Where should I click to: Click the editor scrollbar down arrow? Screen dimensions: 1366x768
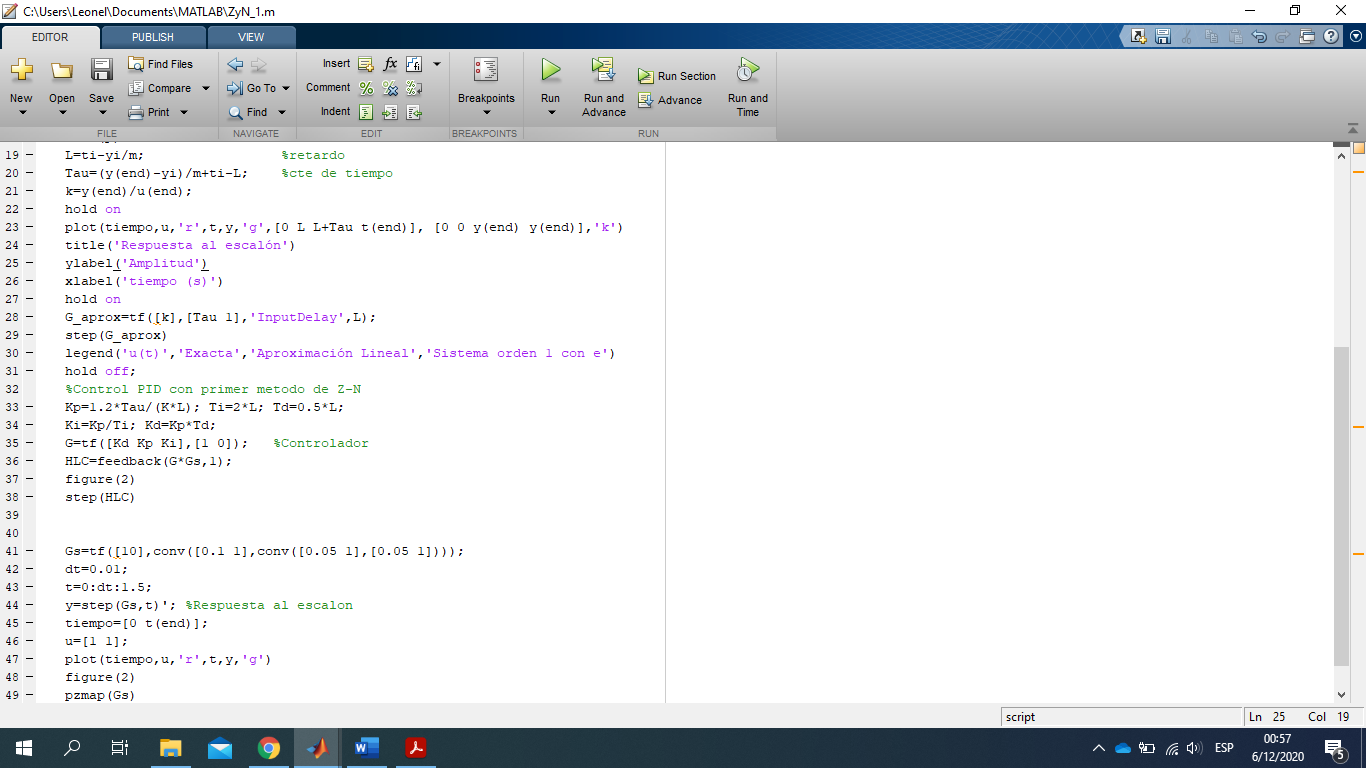(1342, 694)
